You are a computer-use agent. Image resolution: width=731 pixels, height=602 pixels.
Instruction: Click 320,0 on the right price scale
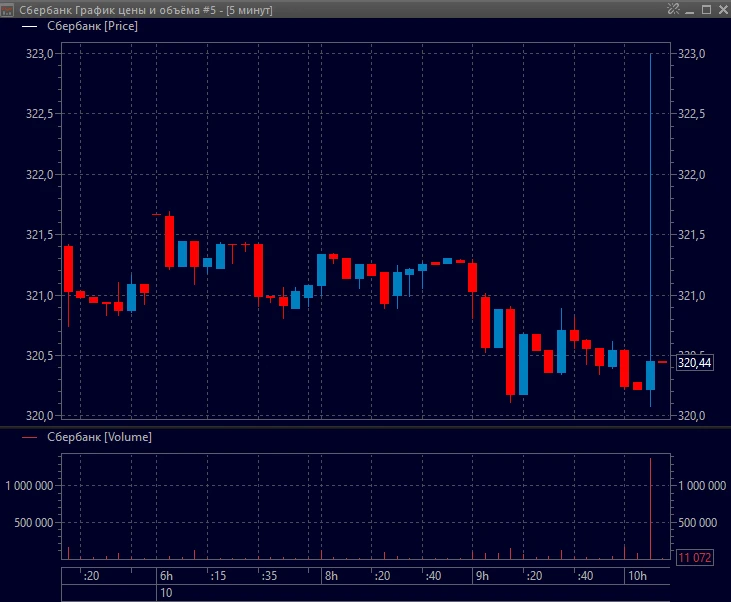[x=691, y=415]
